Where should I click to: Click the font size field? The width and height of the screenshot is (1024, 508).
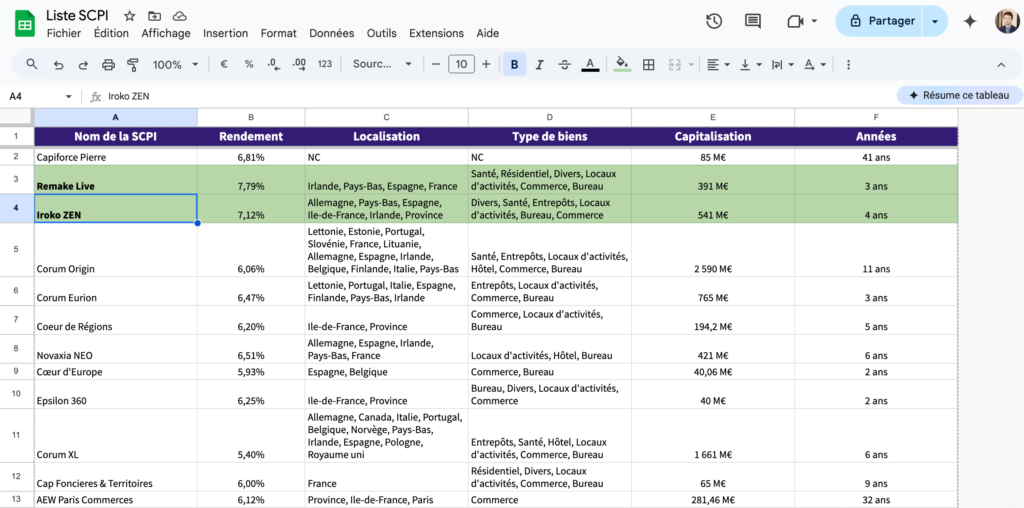461,64
